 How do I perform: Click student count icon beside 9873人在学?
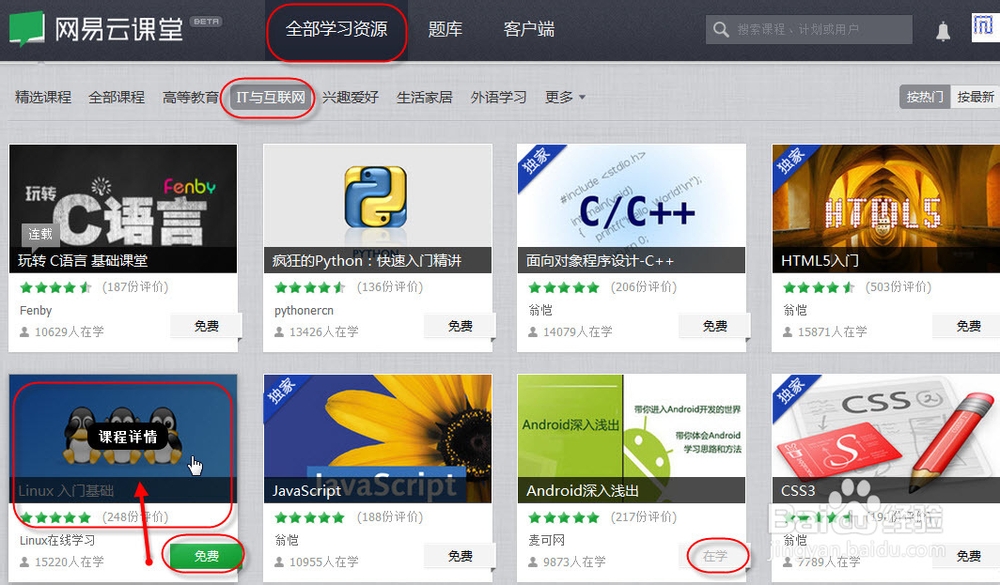[x=533, y=562]
